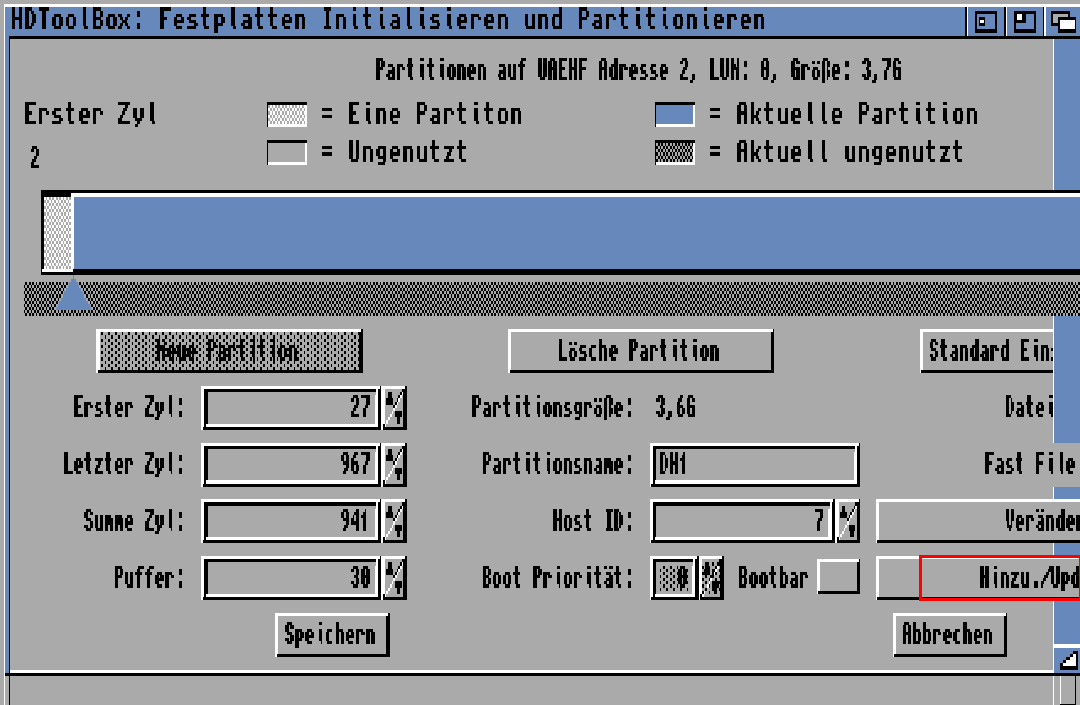Click the Puffer stepper arrows
The height and width of the screenshot is (705, 1080).
pyautogui.click(x=394, y=578)
